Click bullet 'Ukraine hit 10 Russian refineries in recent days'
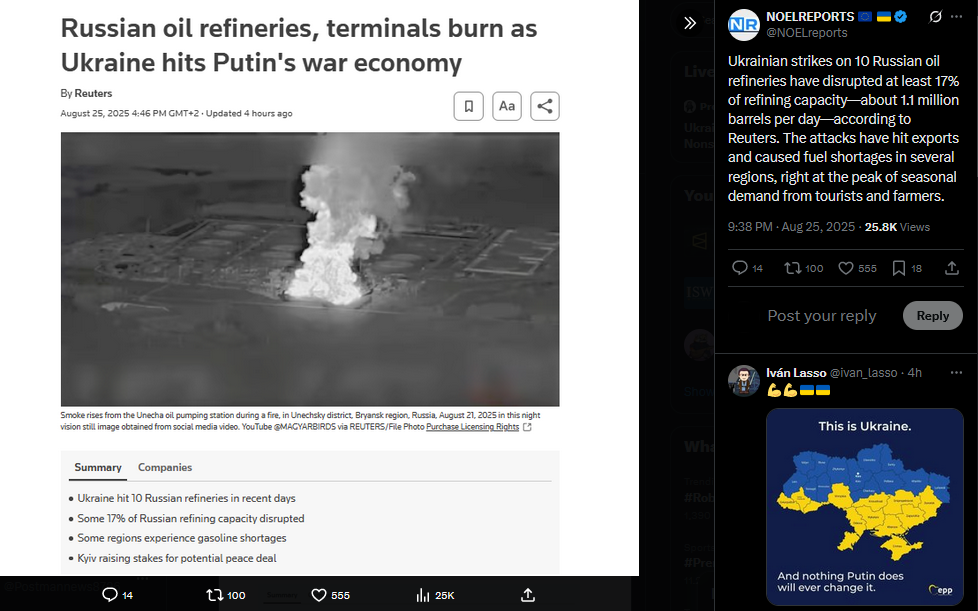 click(x=186, y=498)
